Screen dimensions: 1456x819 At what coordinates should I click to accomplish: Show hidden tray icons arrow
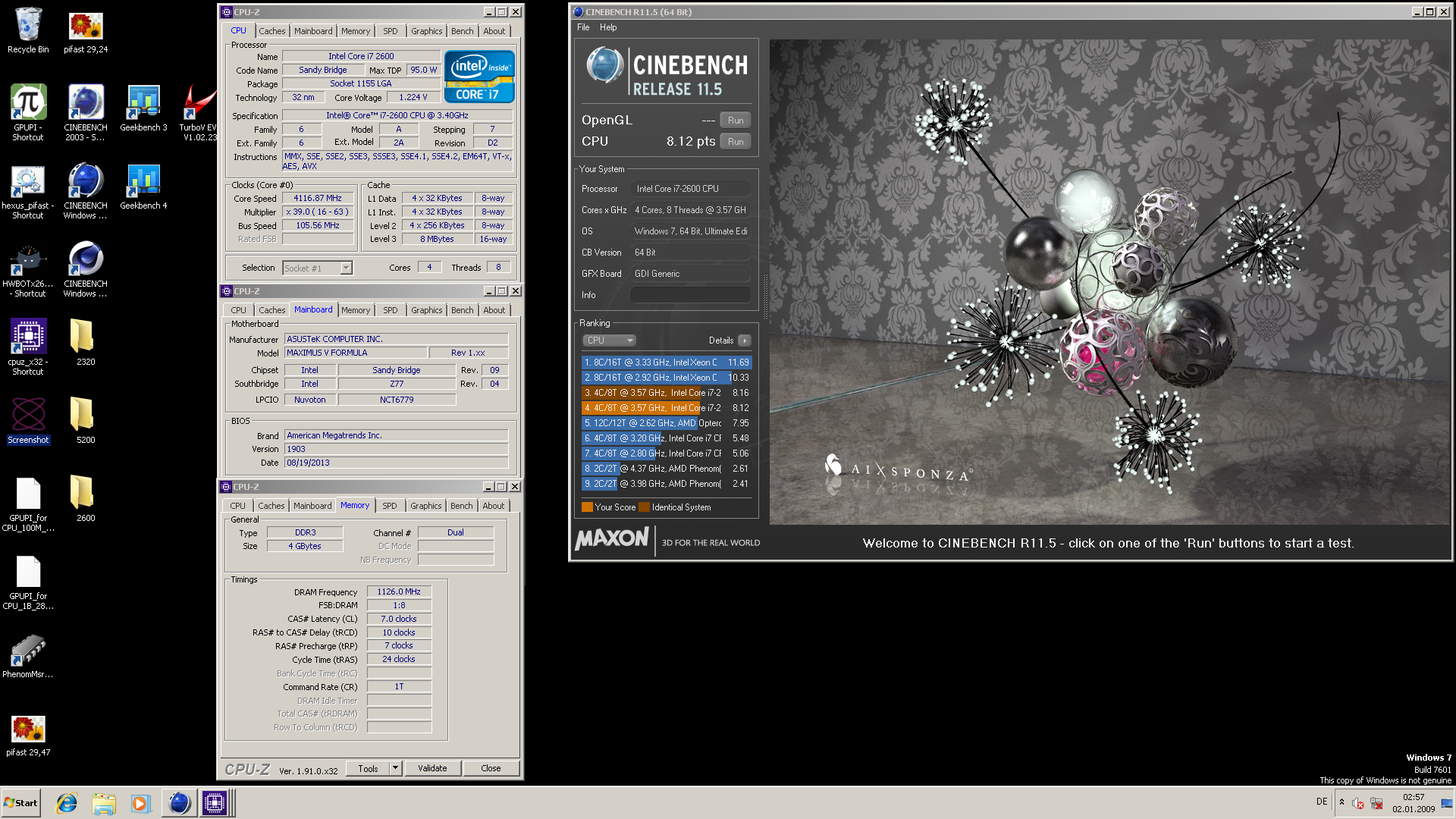pyautogui.click(x=1341, y=802)
